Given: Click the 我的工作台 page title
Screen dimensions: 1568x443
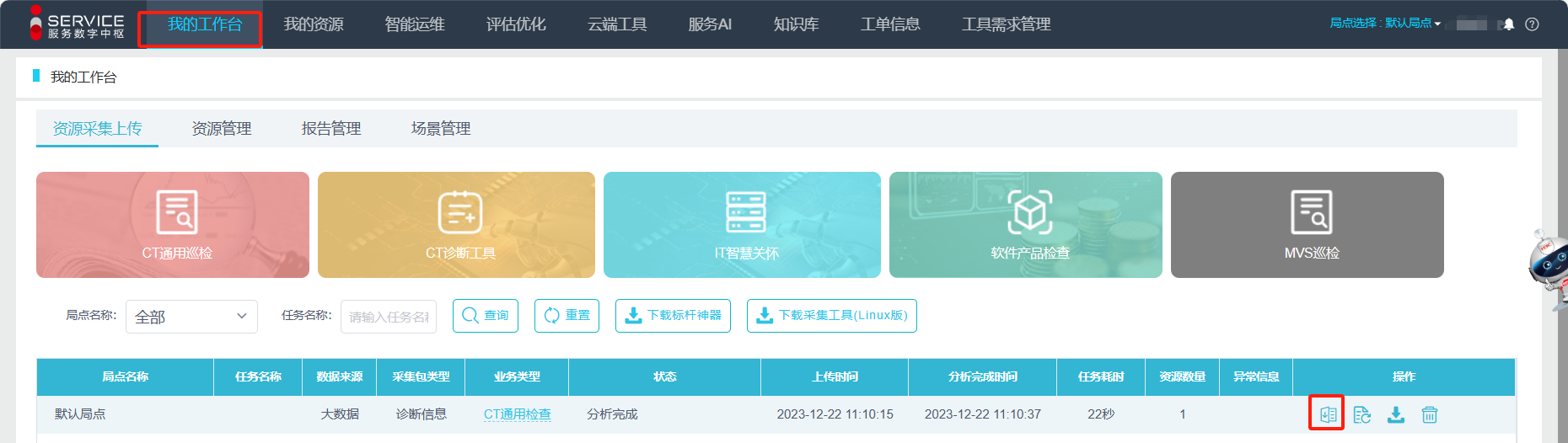Looking at the screenshot, I should point(83,77).
